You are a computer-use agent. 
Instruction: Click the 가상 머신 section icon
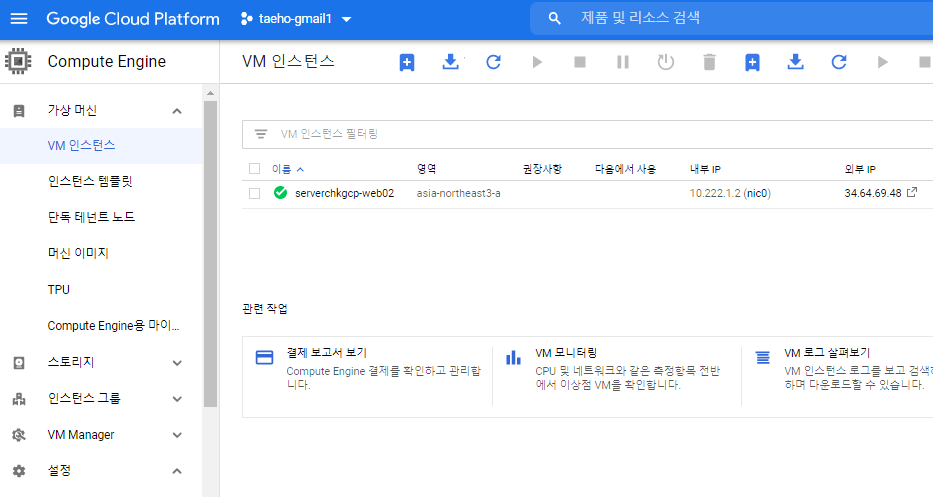(19, 111)
